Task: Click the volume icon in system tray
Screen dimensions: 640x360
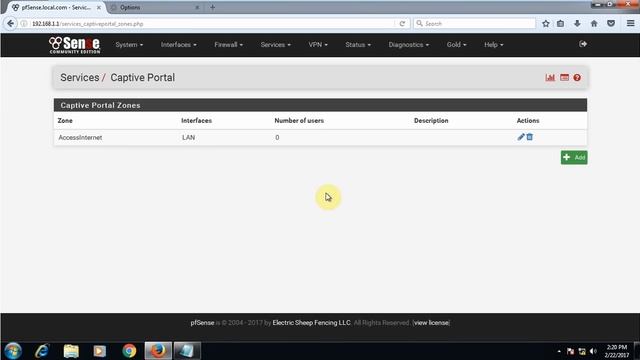Action: pos(593,351)
